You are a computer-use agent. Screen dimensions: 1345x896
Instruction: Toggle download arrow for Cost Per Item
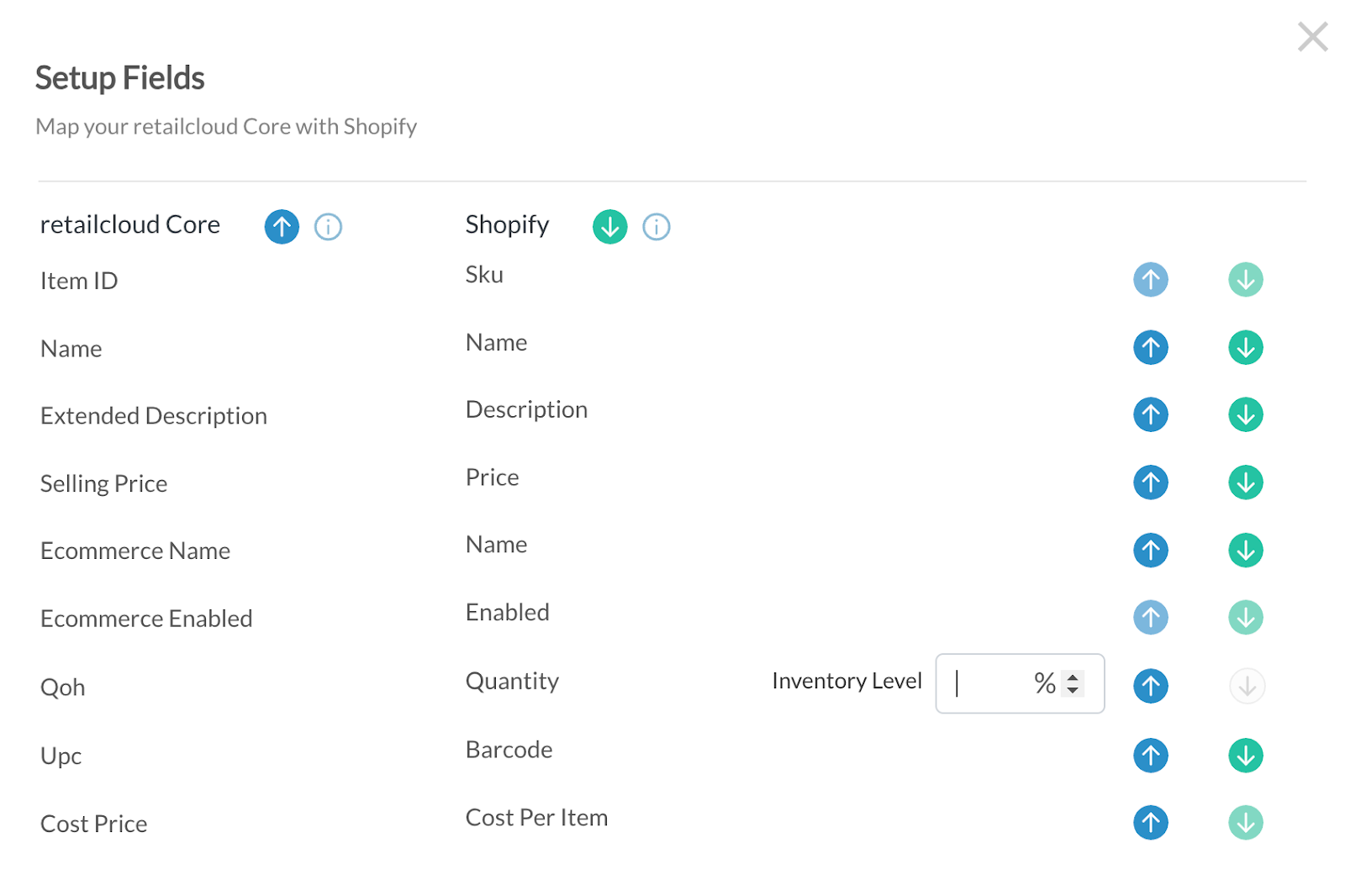[1245, 822]
